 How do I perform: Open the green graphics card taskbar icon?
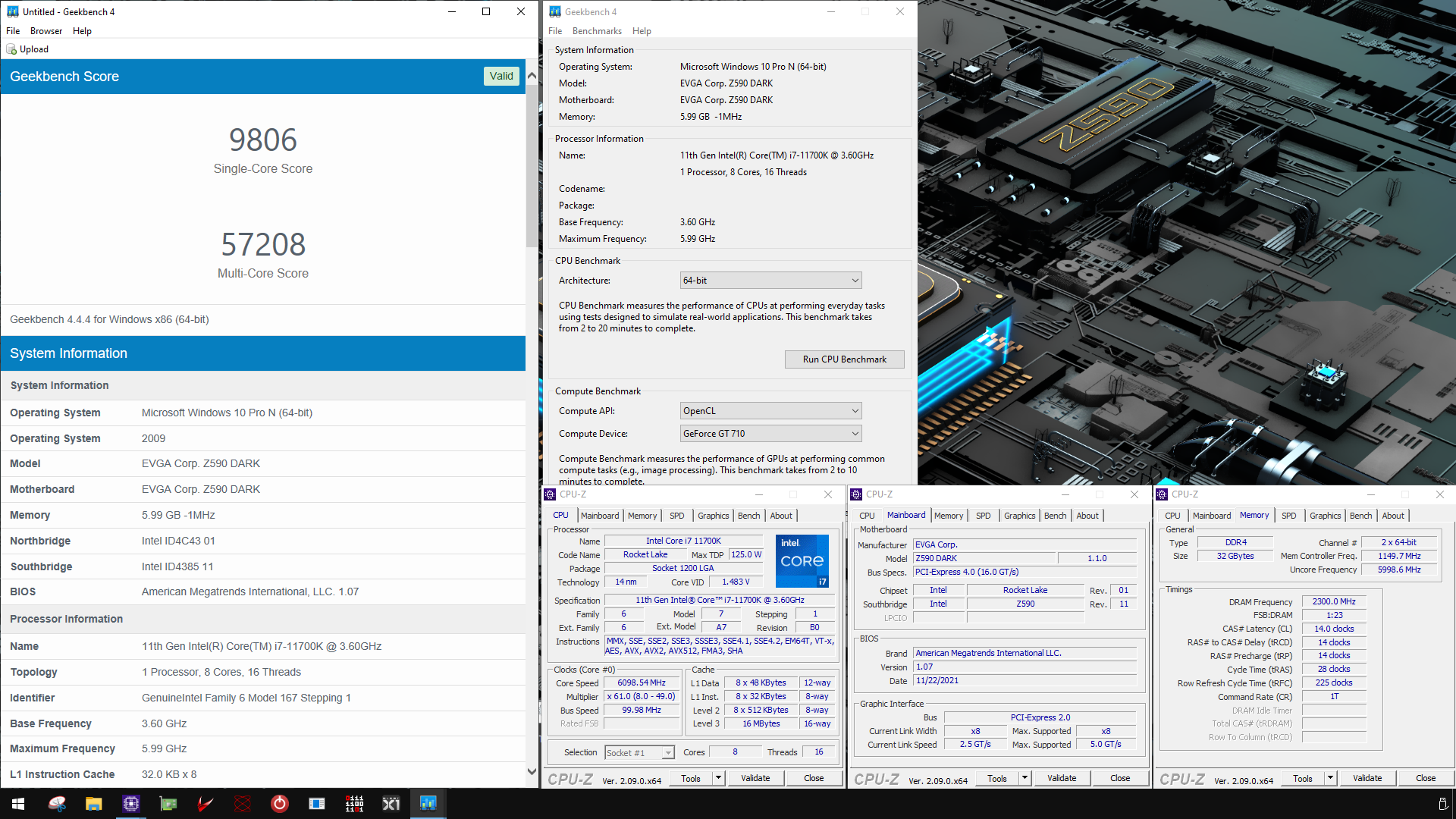[x=168, y=804]
